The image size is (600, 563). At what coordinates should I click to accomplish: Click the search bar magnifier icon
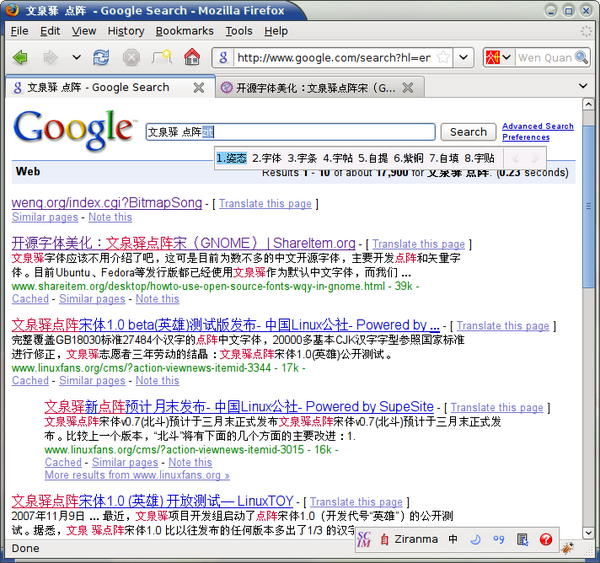[581, 58]
